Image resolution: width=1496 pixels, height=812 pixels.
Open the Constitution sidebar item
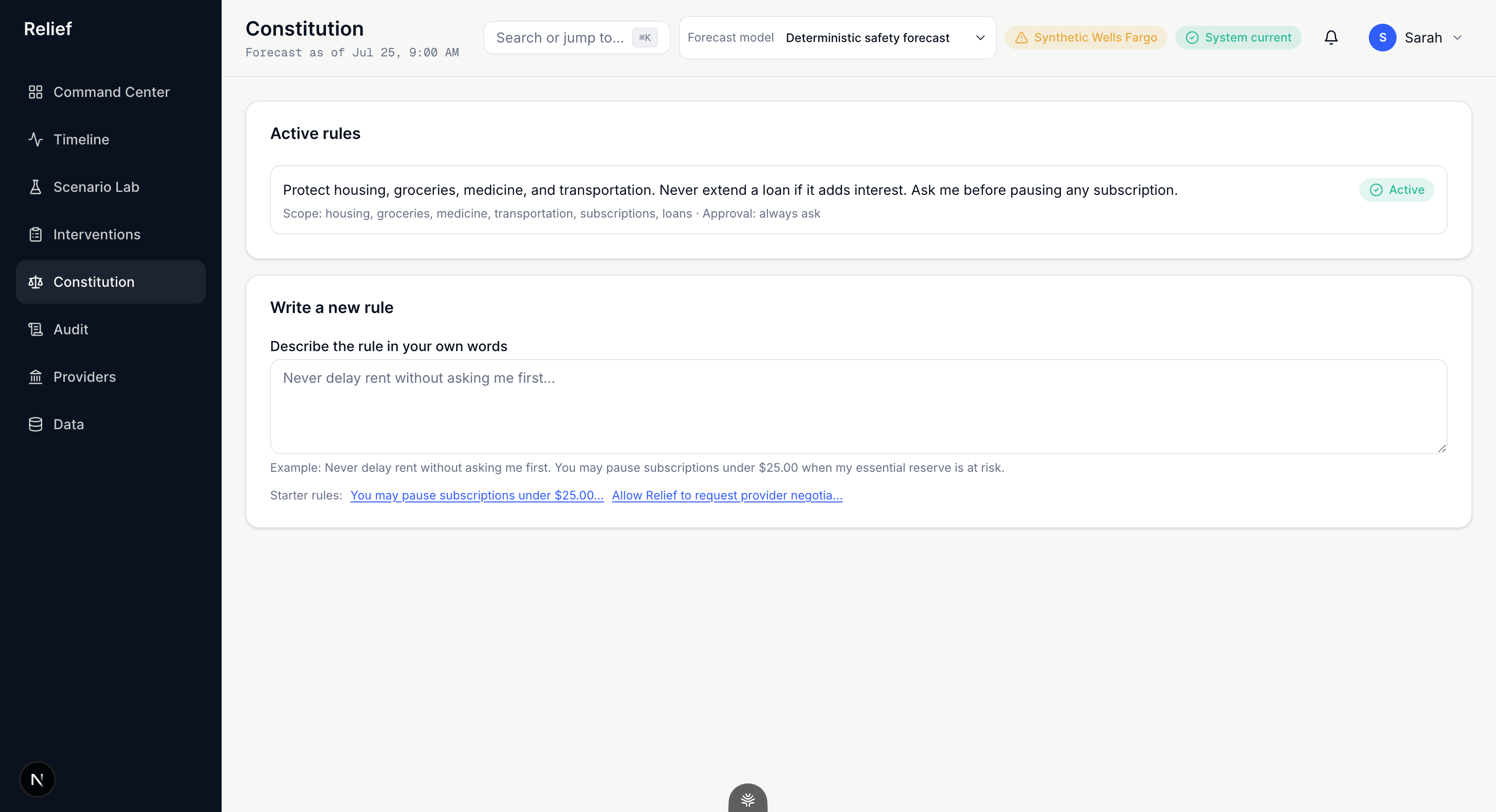(x=111, y=281)
